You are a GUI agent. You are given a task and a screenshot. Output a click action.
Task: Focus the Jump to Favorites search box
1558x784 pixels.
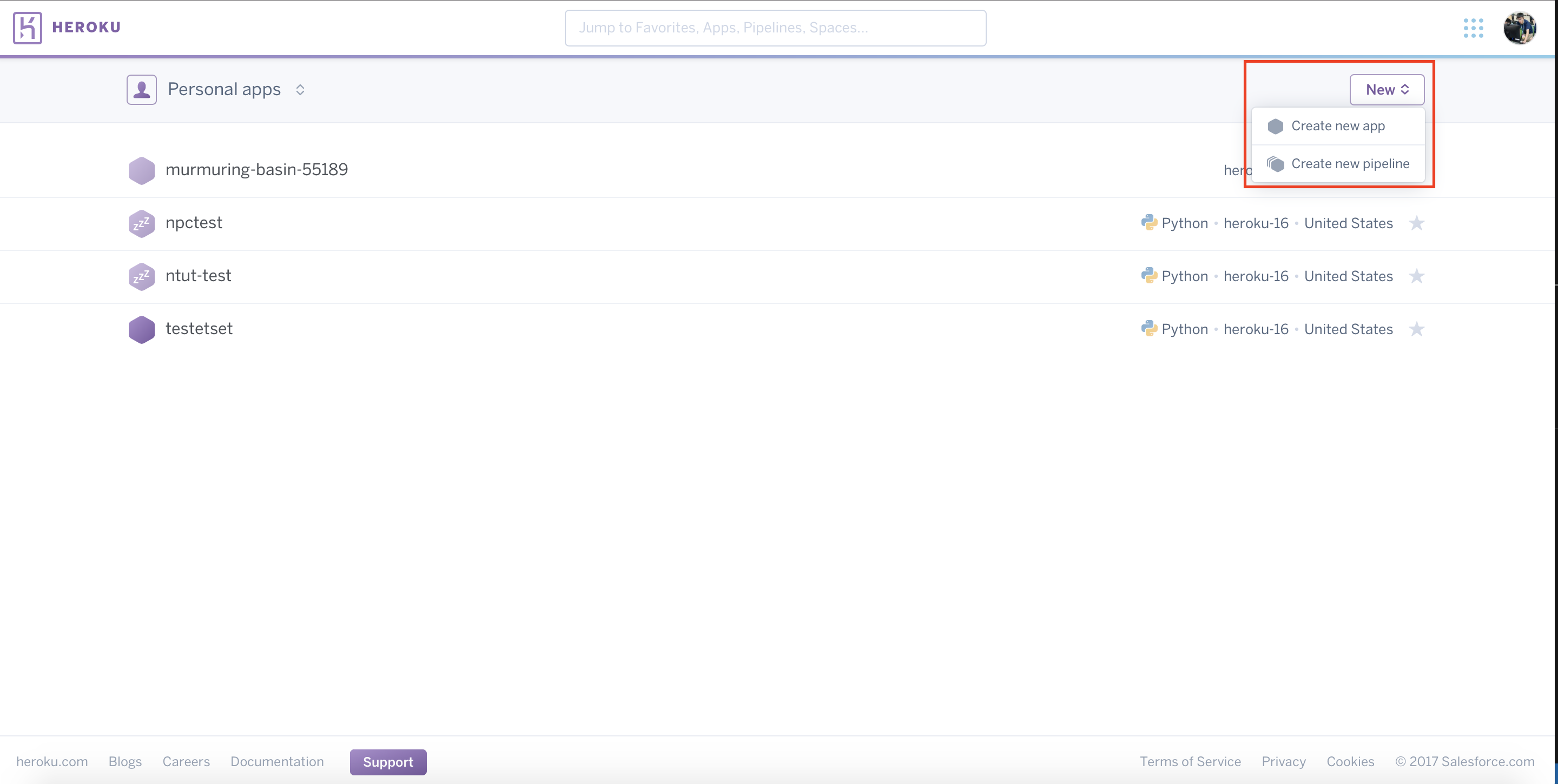[775, 28]
